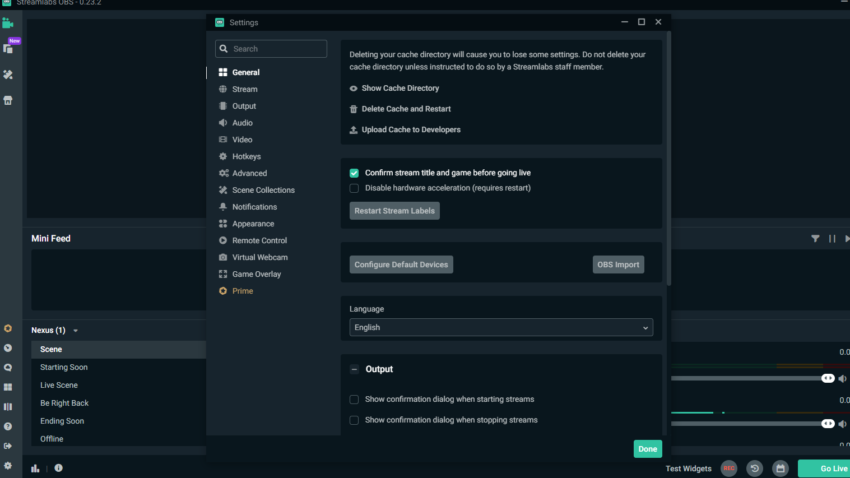The width and height of the screenshot is (850, 478).
Task: Open performance stats bar-chart icon
Action: [35, 468]
